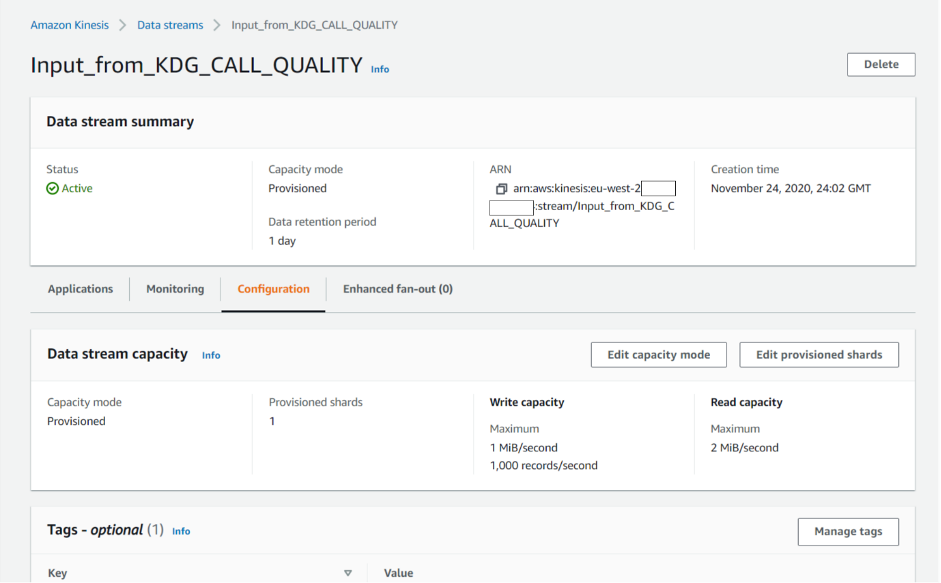The width and height of the screenshot is (941, 583).
Task: Switch to the Applications tab
Action: click(x=79, y=288)
